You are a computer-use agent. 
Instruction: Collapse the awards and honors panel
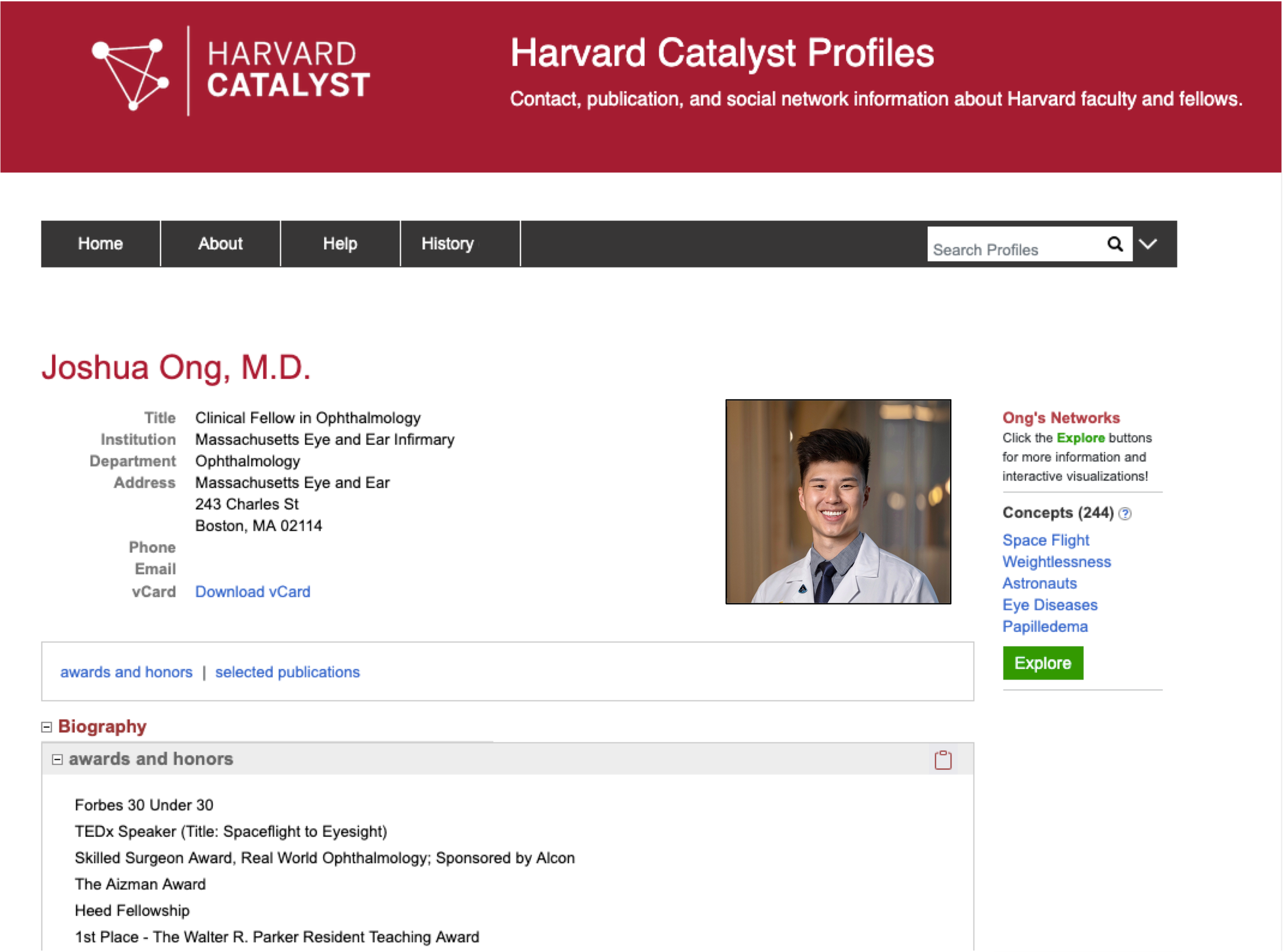pyautogui.click(x=57, y=760)
